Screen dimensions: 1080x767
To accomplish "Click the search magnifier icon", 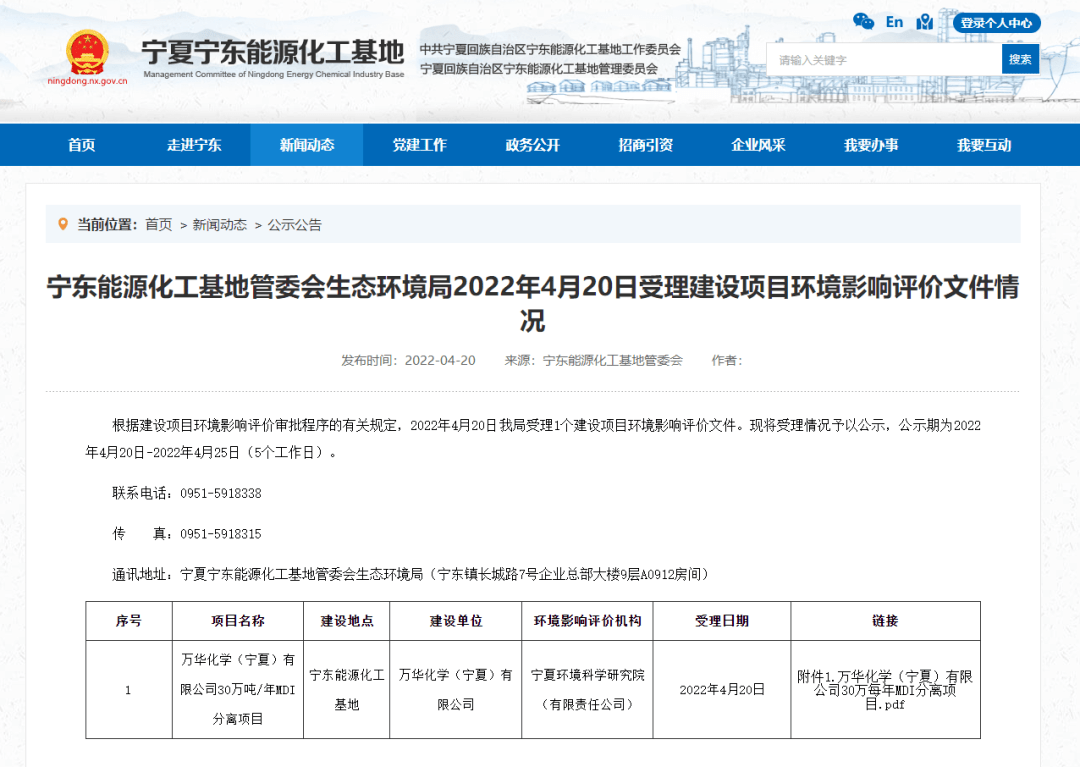I will (x=1020, y=59).
